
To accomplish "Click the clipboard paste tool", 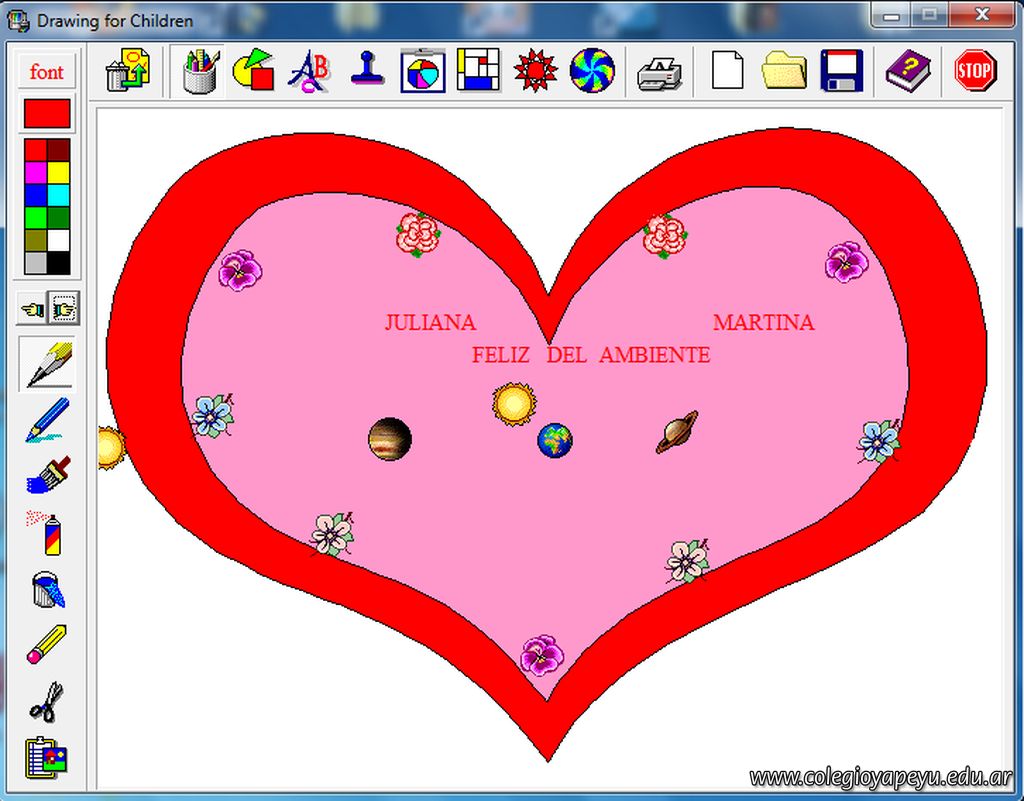I will point(47,757).
